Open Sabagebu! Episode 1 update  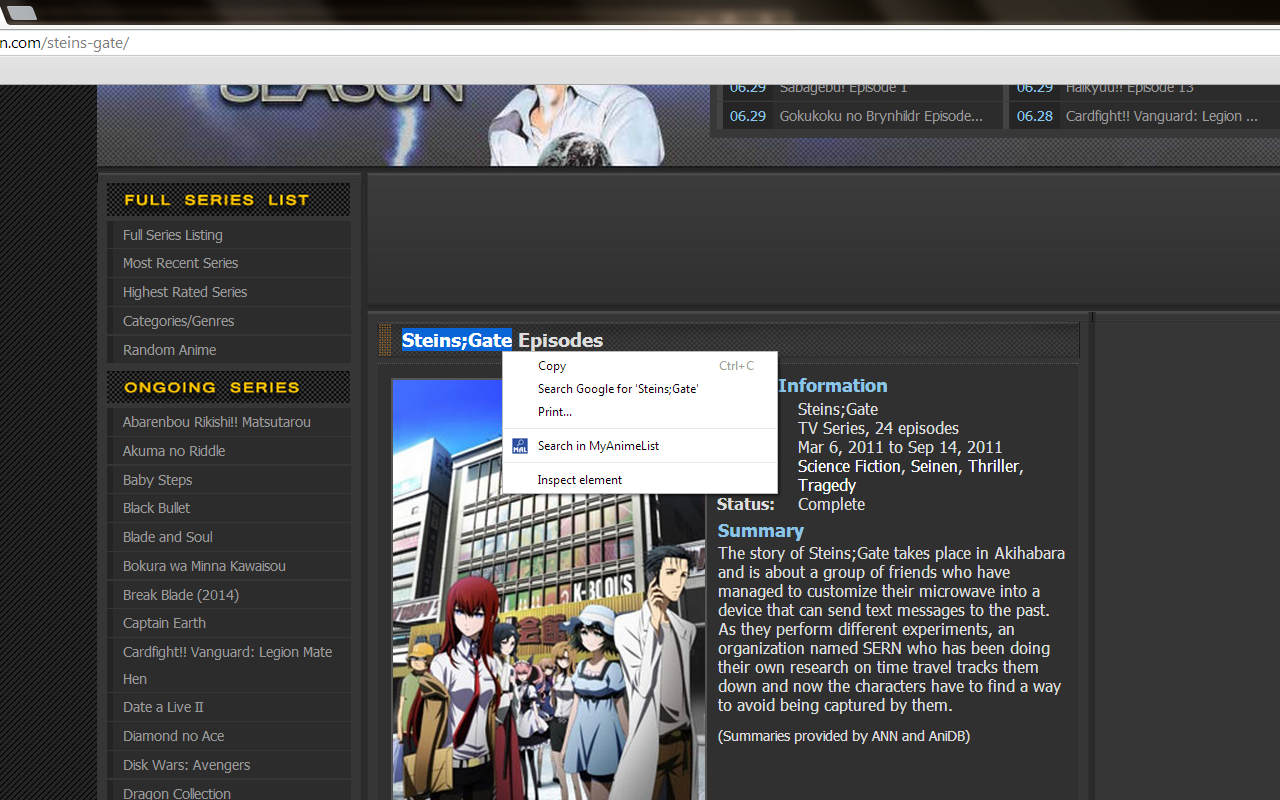pyautogui.click(x=844, y=88)
